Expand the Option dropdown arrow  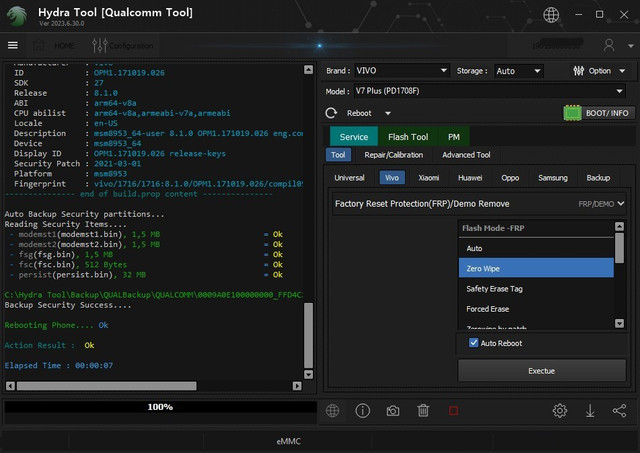[x=622, y=71]
